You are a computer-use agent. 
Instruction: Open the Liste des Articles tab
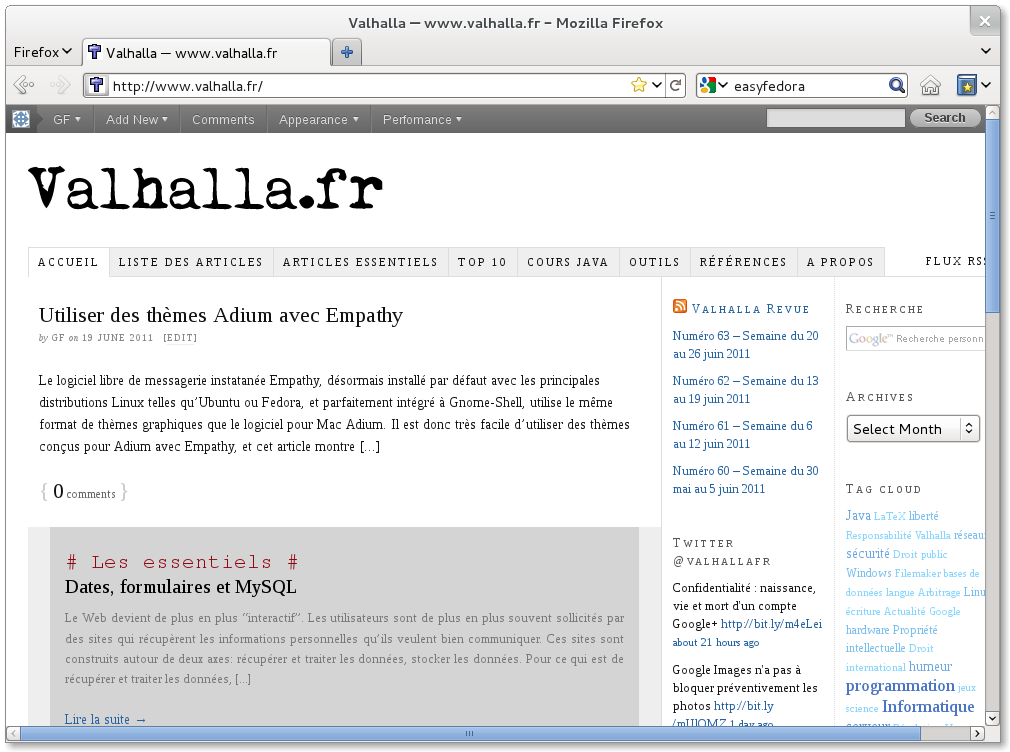point(191,262)
